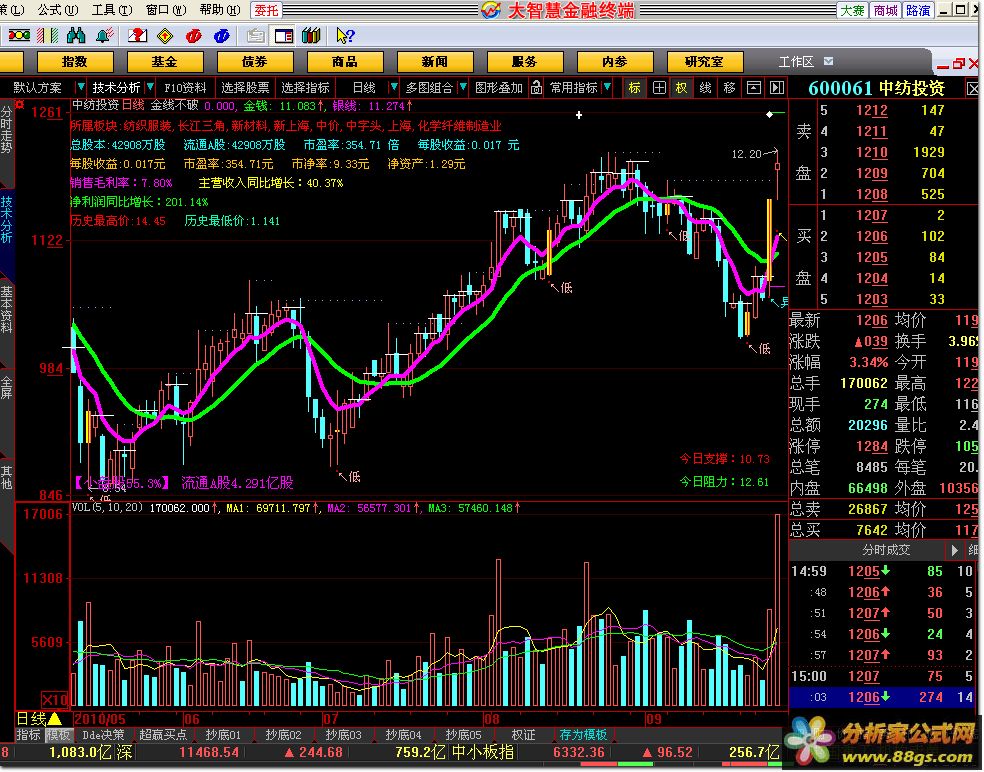Open the 基金 category

click(x=165, y=62)
